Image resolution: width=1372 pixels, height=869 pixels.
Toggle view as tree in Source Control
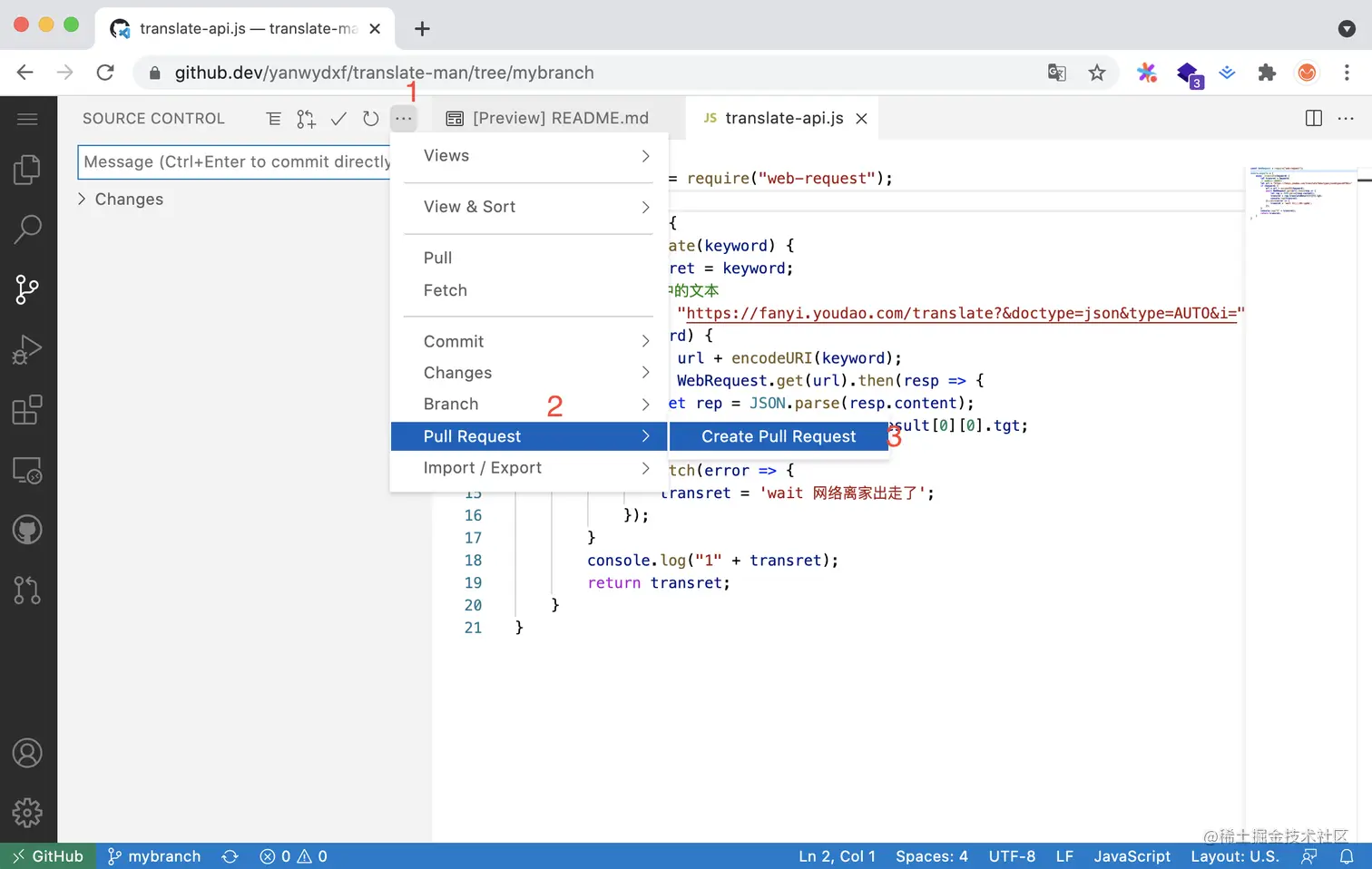coord(274,119)
